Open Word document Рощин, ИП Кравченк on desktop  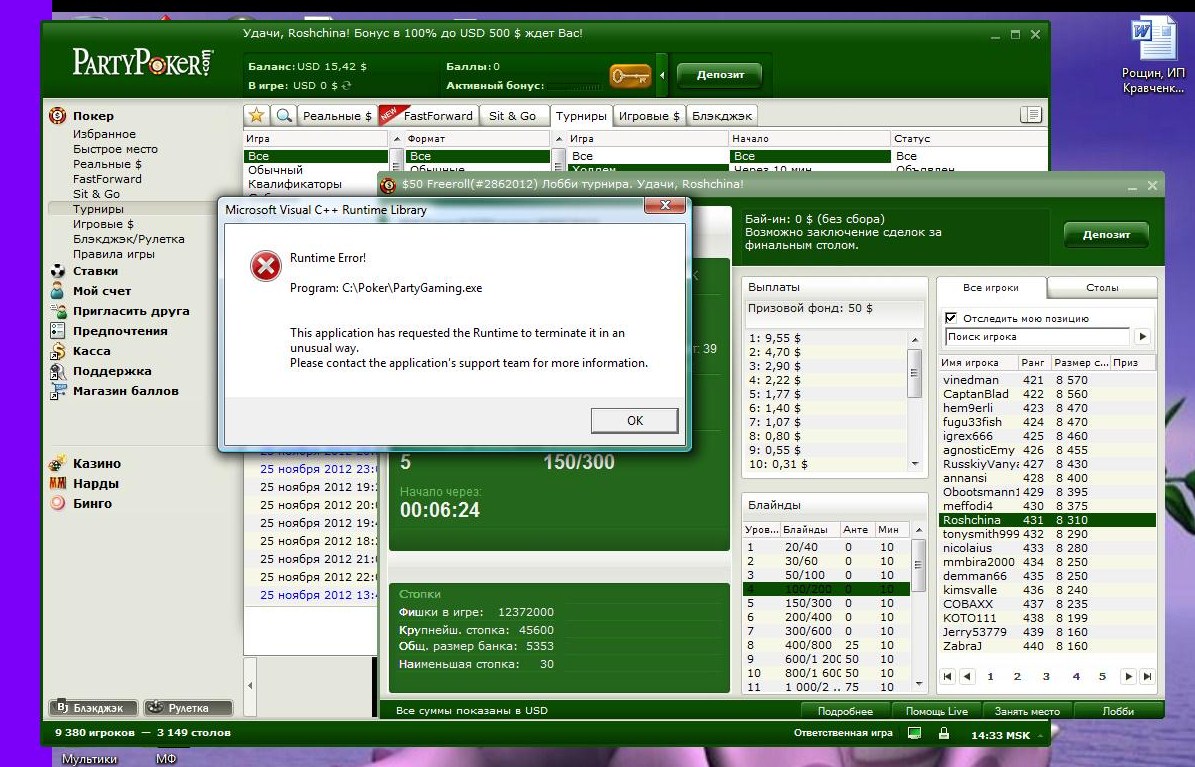coord(1152,57)
